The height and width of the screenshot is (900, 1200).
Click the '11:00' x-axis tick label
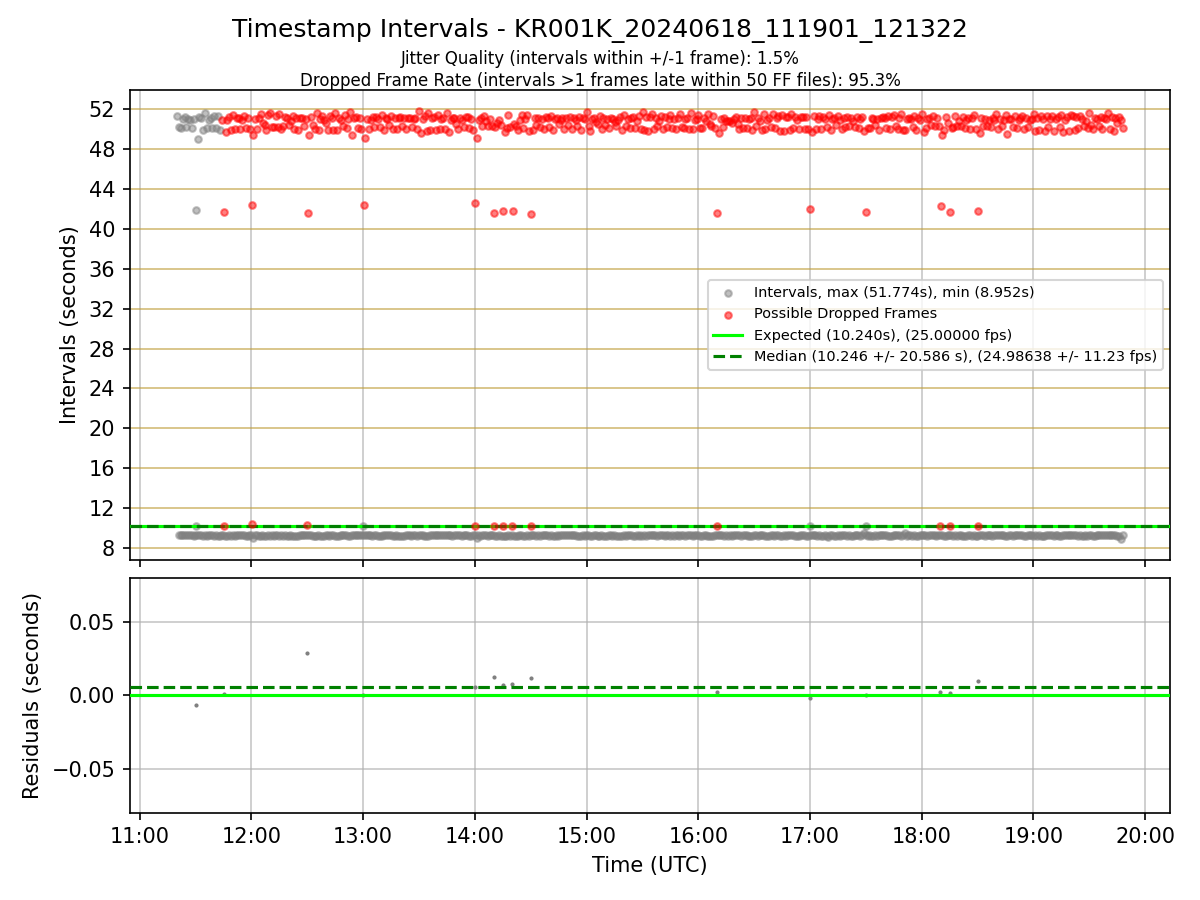[x=140, y=837]
